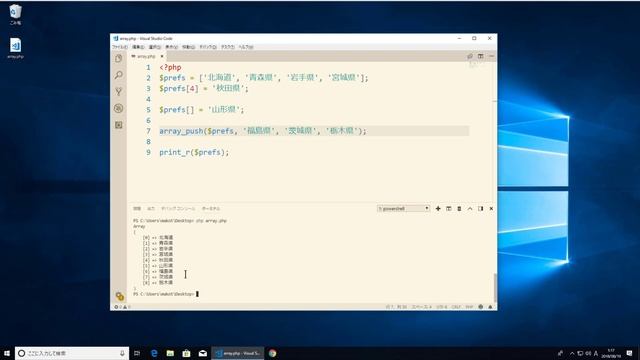640x360 pixels.
Task: Click the UTF-8 encoding in status bar
Action: pos(441,307)
